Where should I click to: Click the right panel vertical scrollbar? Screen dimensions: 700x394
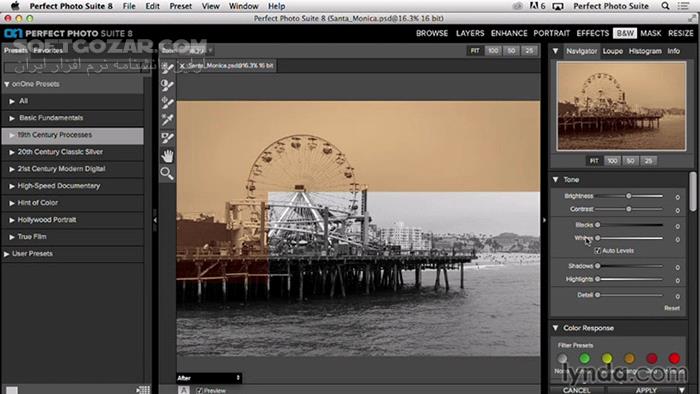coord(693,192)
